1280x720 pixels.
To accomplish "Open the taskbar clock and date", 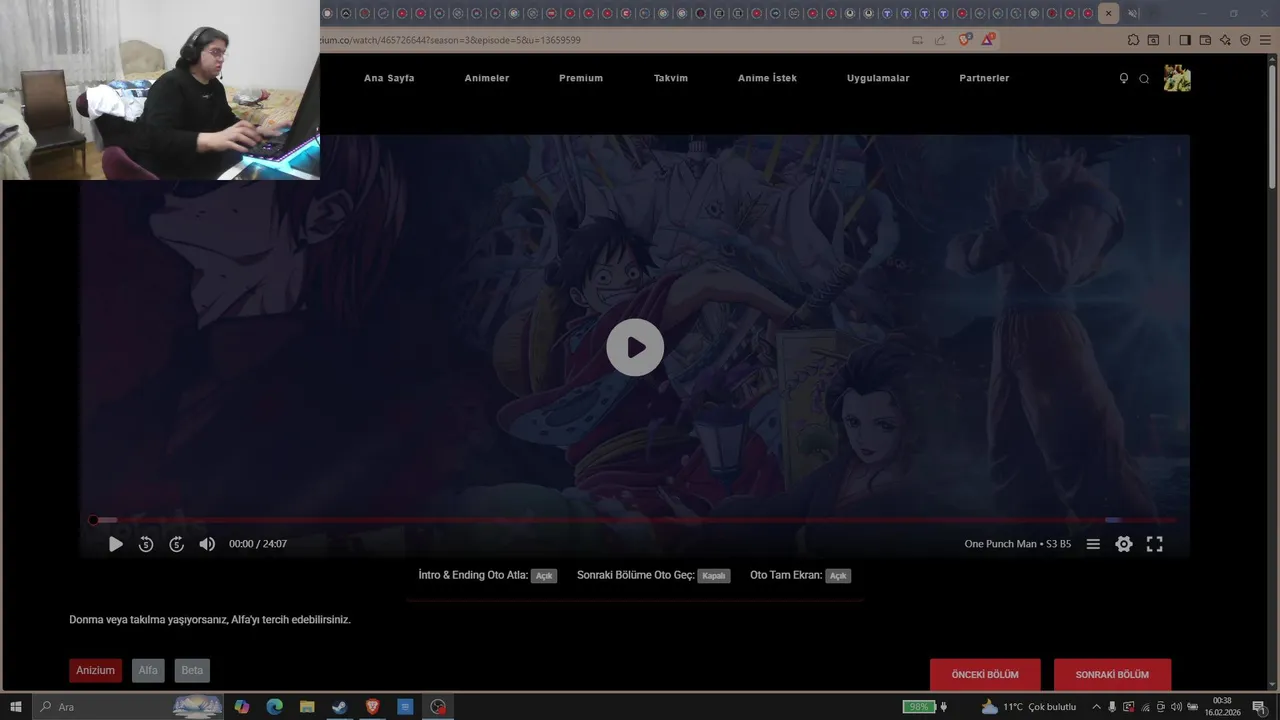I will tap(1222, 707).
